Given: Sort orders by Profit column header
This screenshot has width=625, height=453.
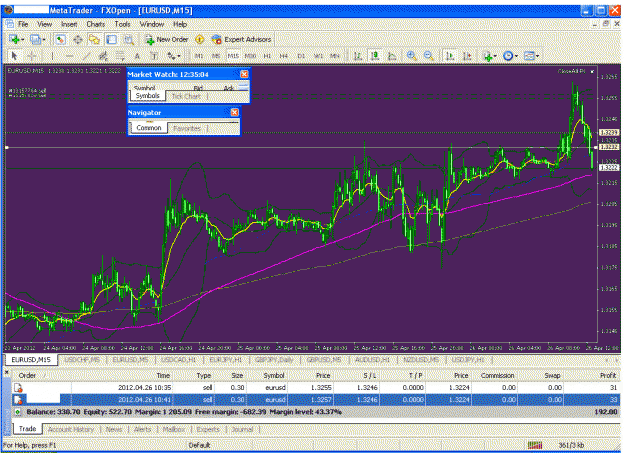Looking at the screenshot, I should pyautogui.click(x=608, y=376).
